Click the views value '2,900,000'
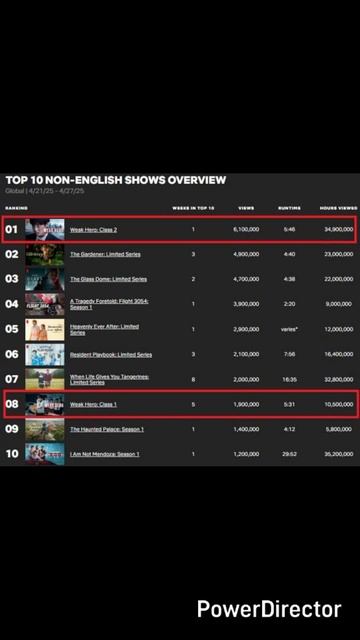Viewport: 360px width, 640px height. pyautogui.click(x=246, y=329)
